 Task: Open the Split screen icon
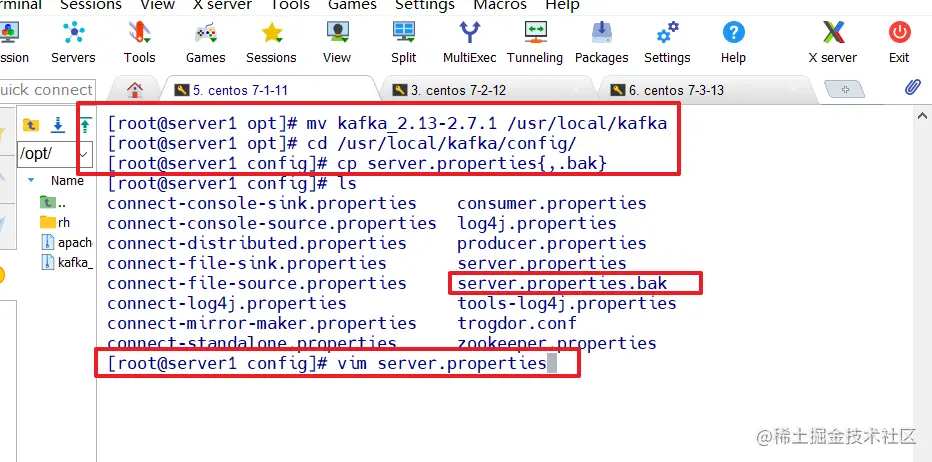click(404, 32)
